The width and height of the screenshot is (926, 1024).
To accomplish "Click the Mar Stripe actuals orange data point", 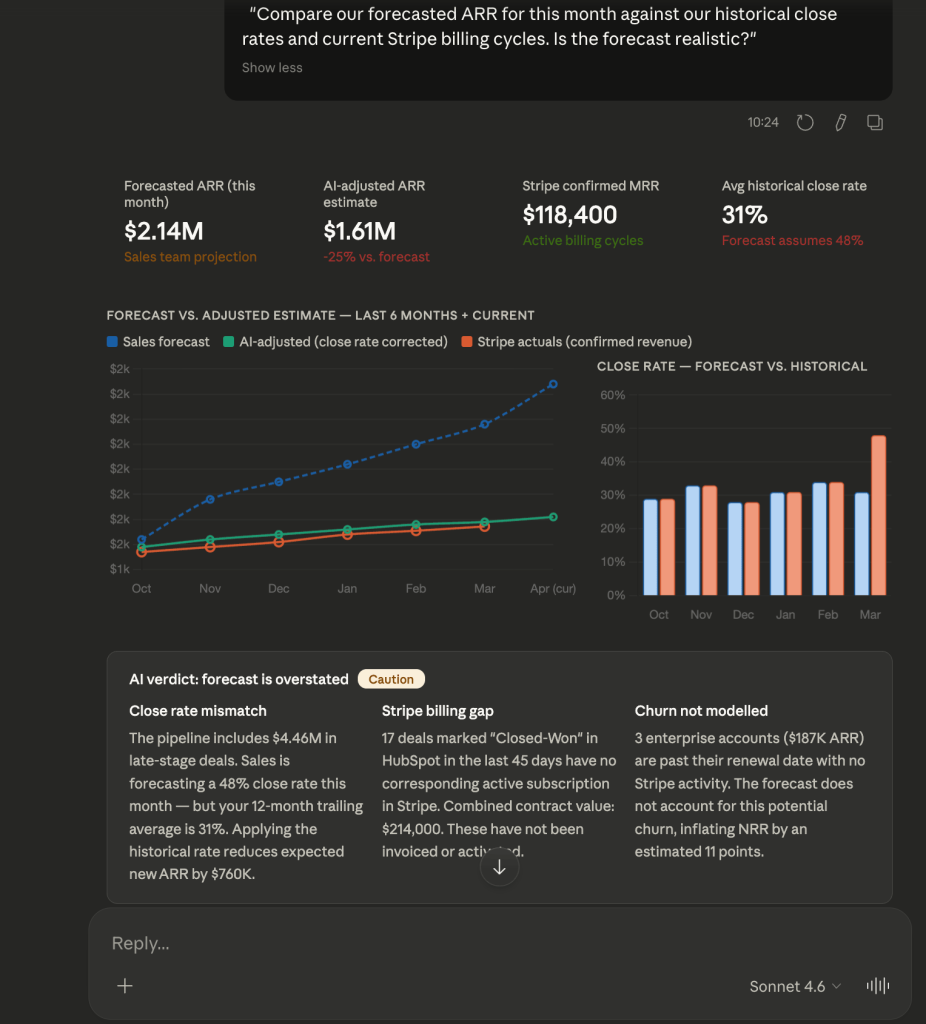I will (x=484, y=526).
